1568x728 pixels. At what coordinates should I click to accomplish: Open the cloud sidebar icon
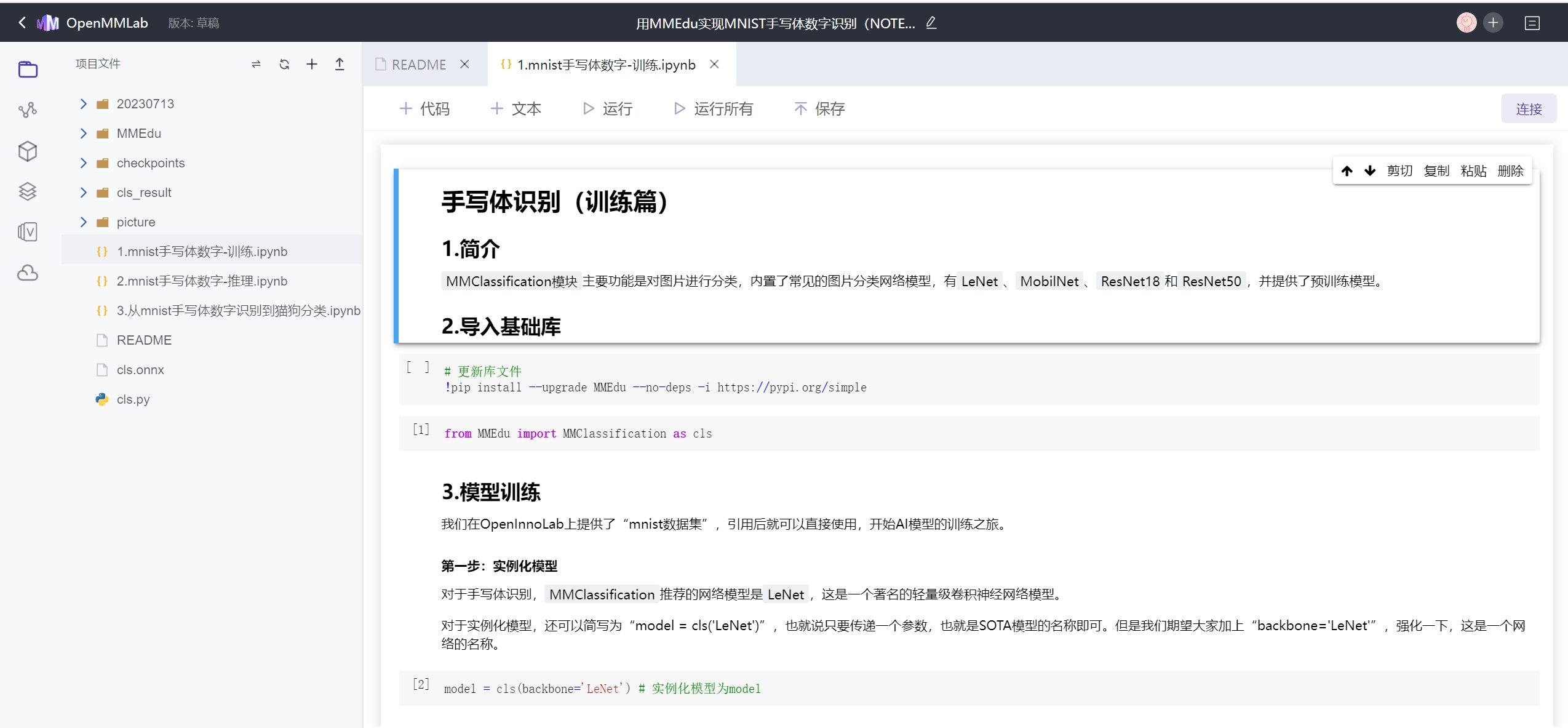(28, 273)
